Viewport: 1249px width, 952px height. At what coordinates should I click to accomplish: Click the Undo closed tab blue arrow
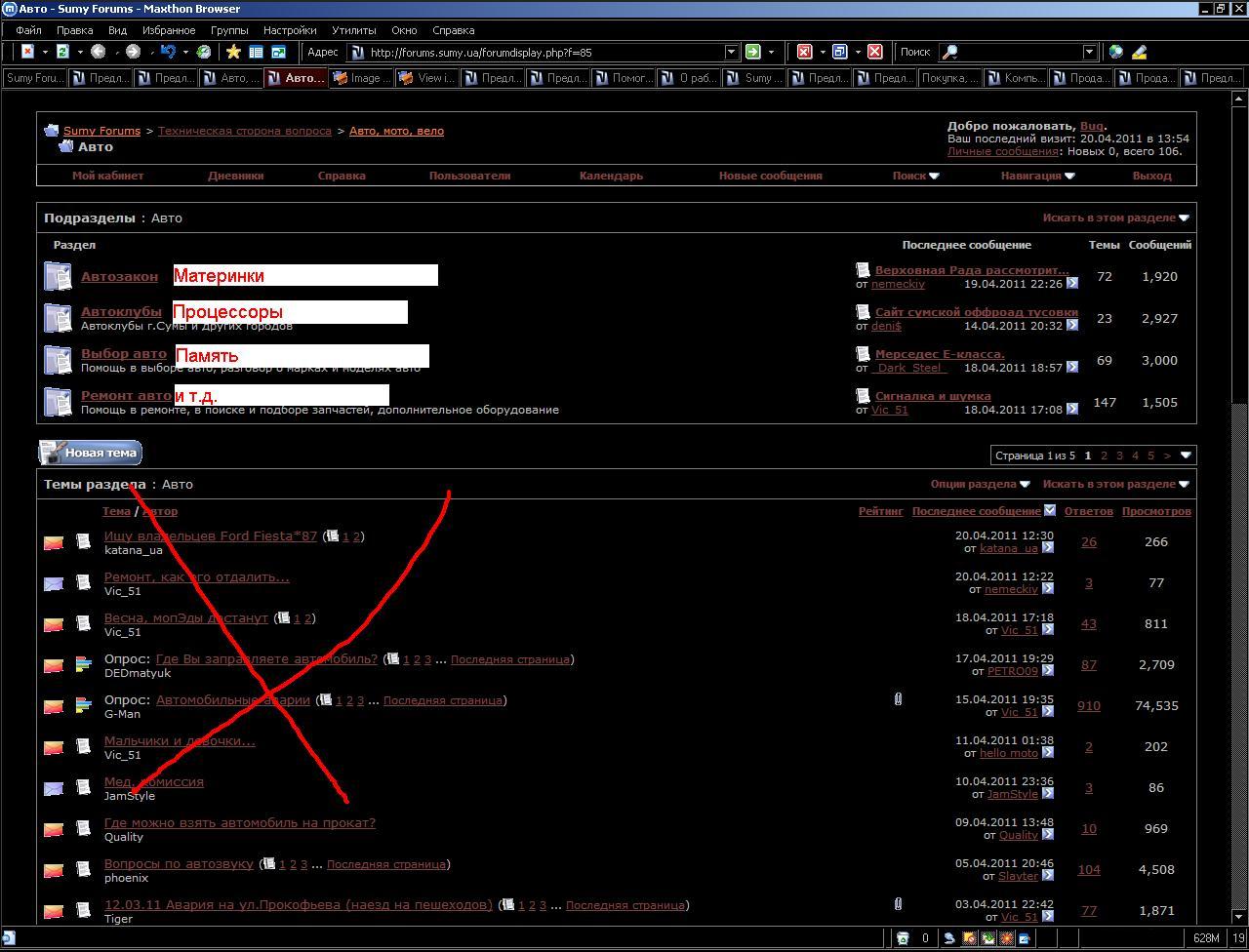point(168,52)
